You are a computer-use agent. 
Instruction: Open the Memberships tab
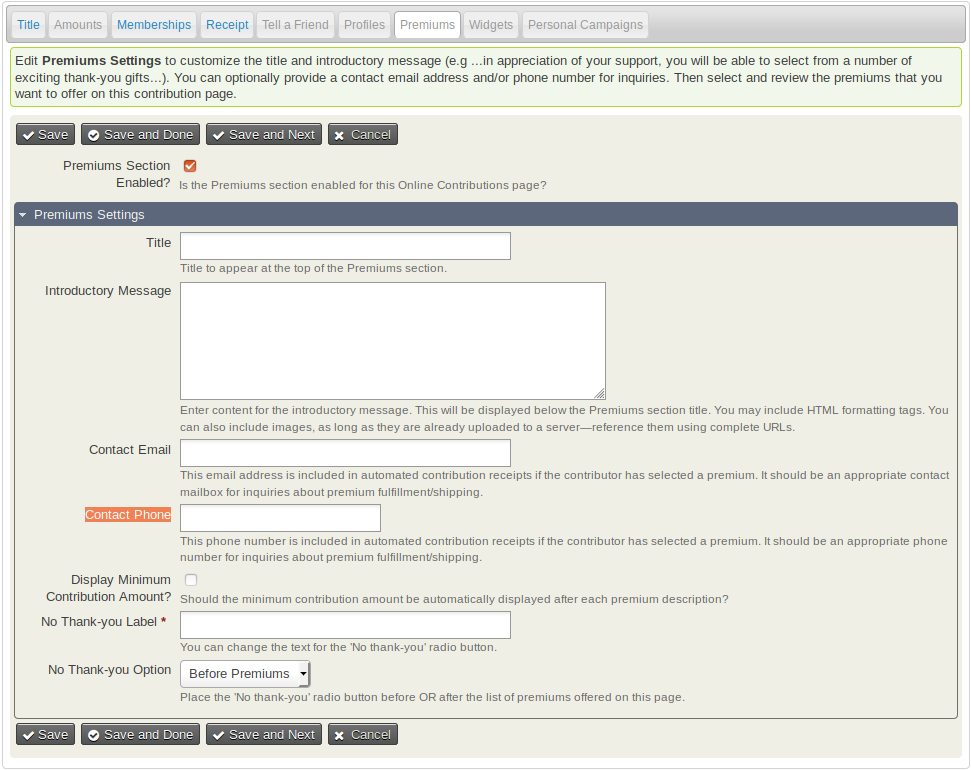click(153, 25)
